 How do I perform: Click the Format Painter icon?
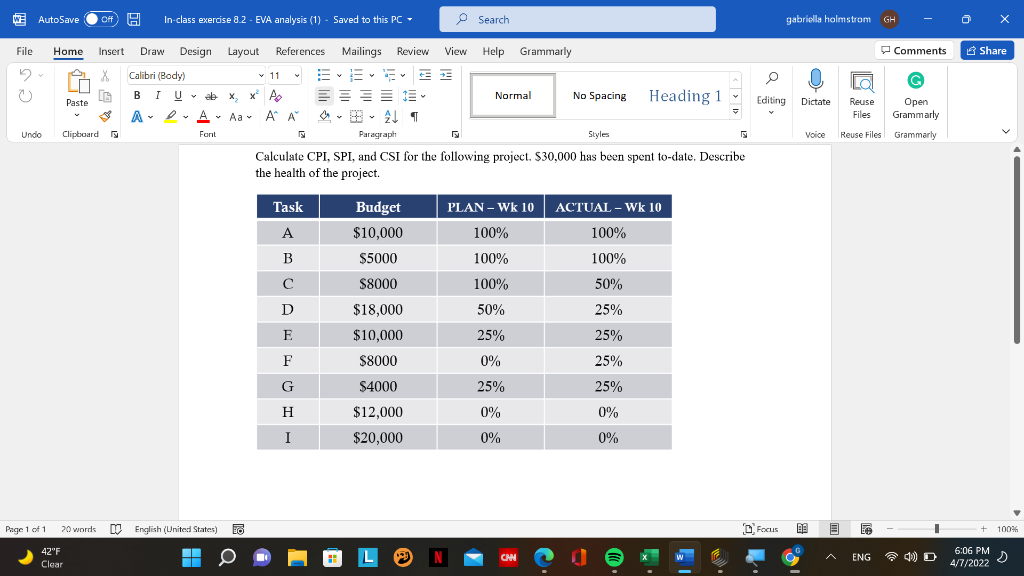[103, 116]
